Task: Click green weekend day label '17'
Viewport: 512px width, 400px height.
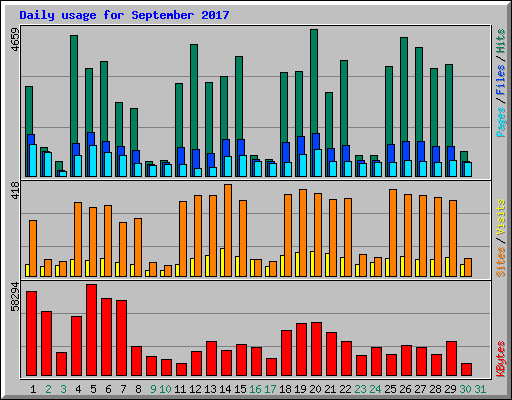Action: (x=270, y=389)
